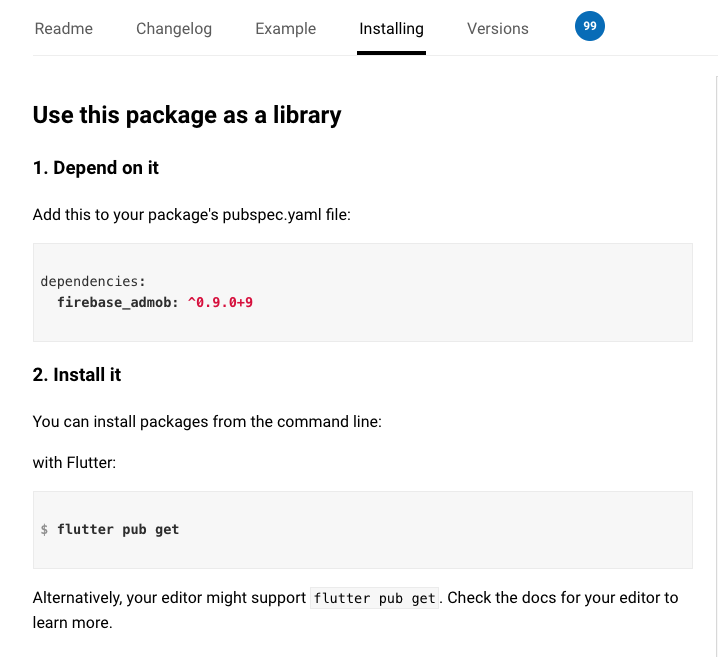Go to the Versions tab

tap(498, 28)
